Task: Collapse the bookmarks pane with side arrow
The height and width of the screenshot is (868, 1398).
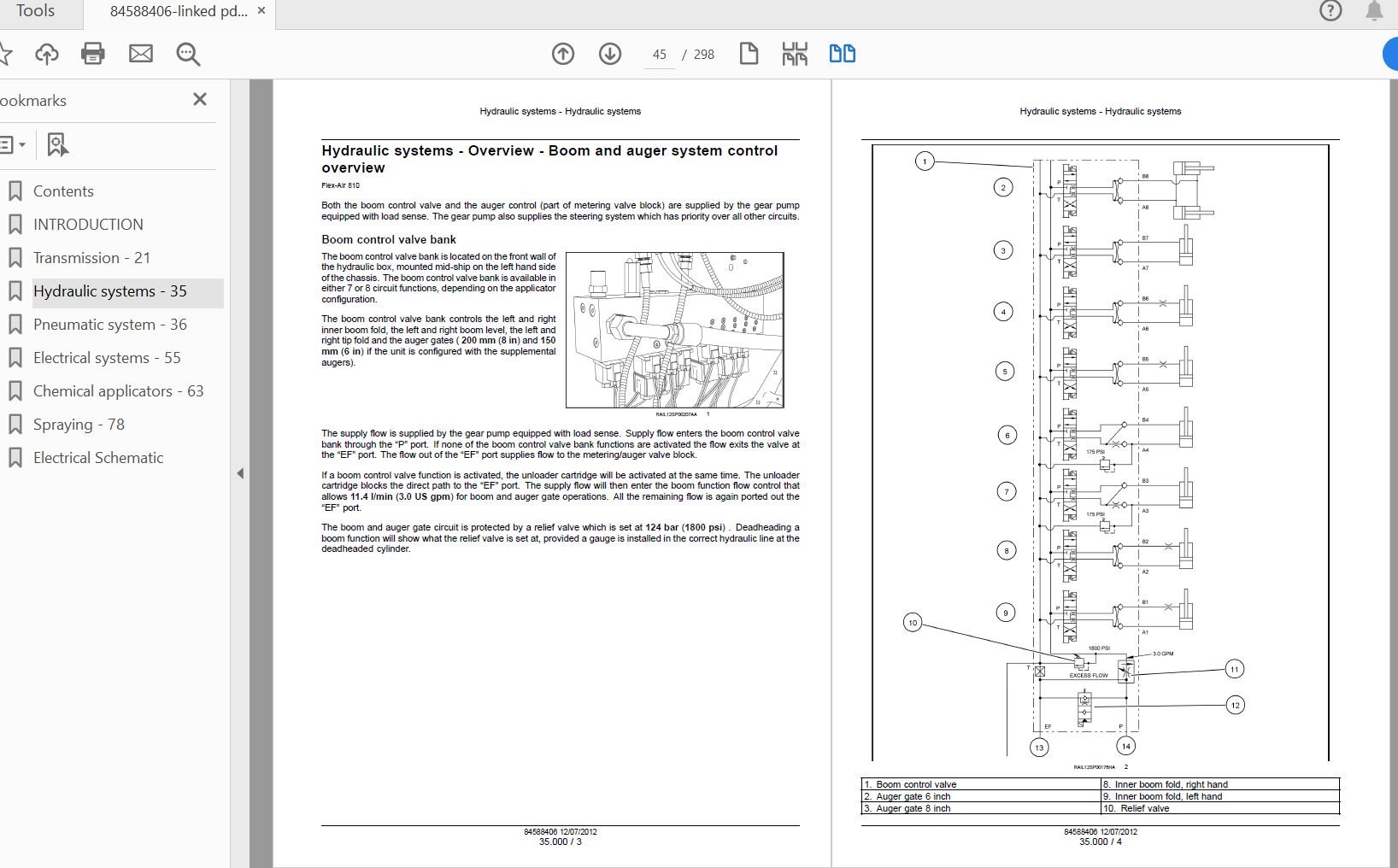Action: click(240, 473)
